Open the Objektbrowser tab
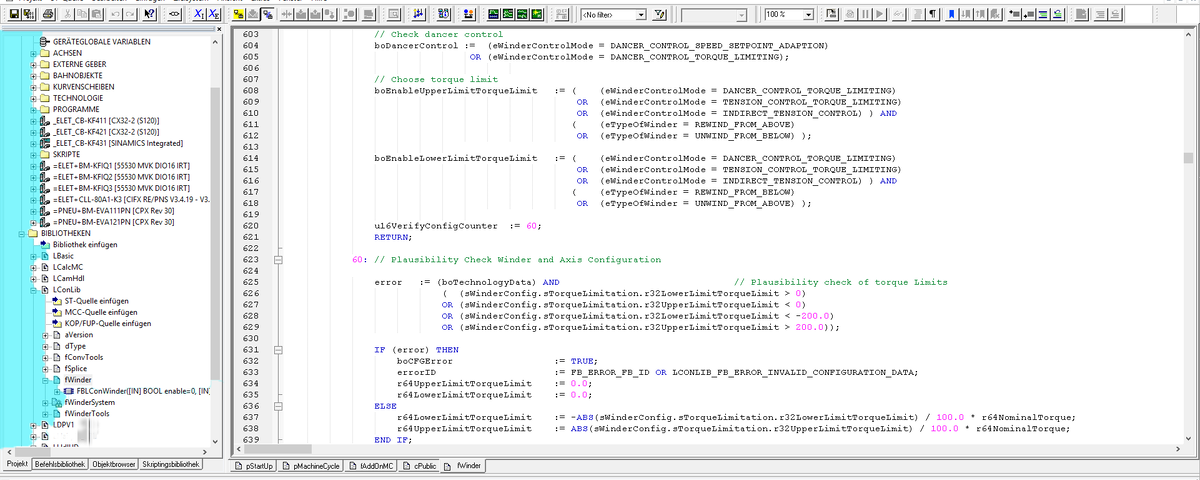The width and height of the screenshot is (1200, 480). pyautogui.click(x=113, y=465)
